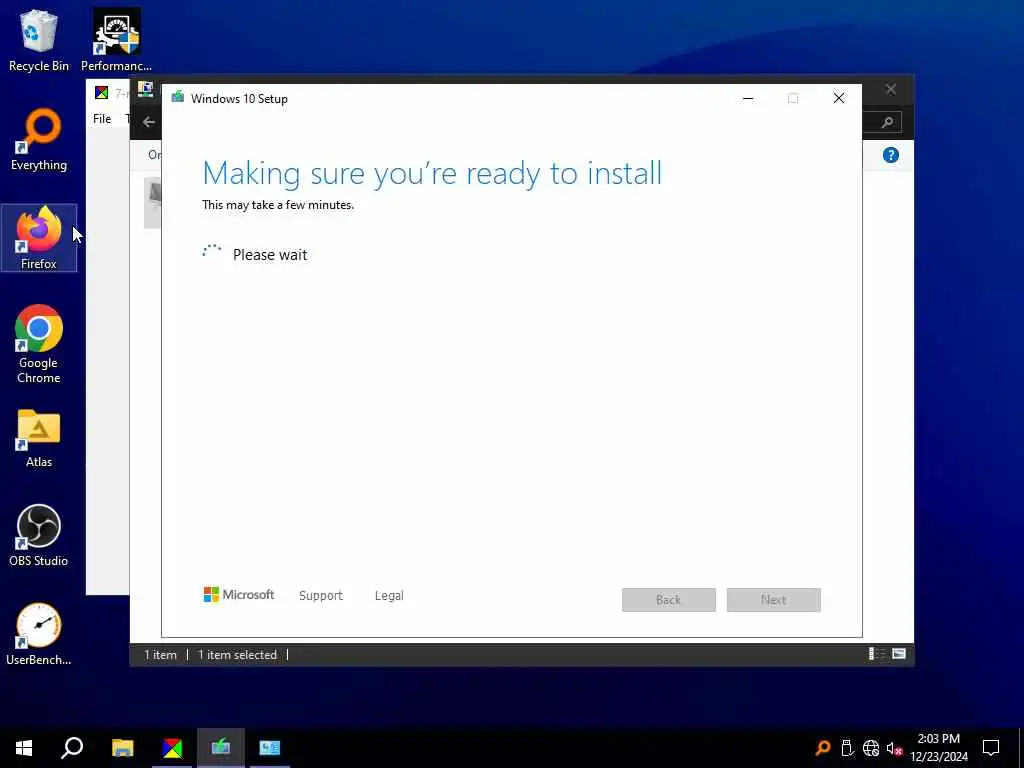The height and width of the screenshot is (768, 1024).
Task: Open the network globe tray icon
Action: tap(871, 748)
